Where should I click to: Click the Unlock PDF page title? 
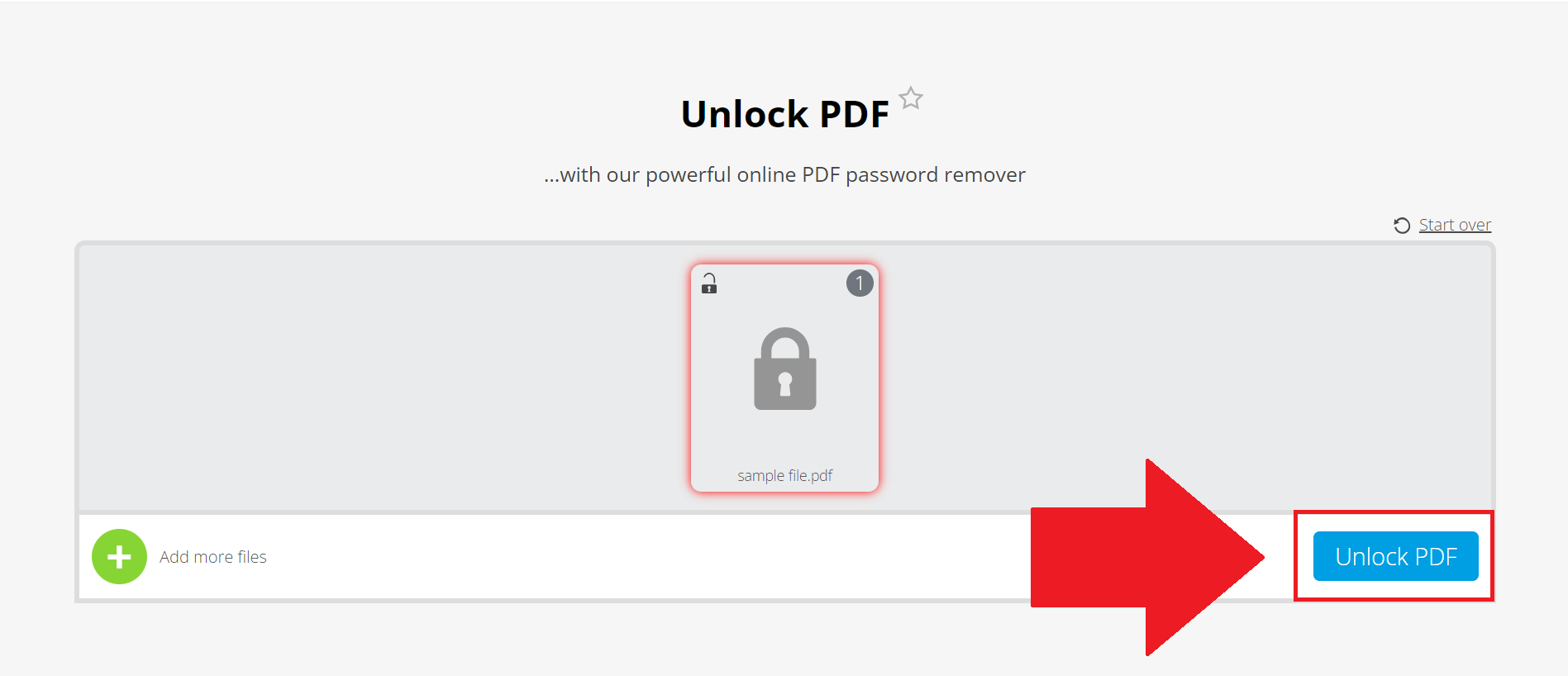[x=784, y=113]
